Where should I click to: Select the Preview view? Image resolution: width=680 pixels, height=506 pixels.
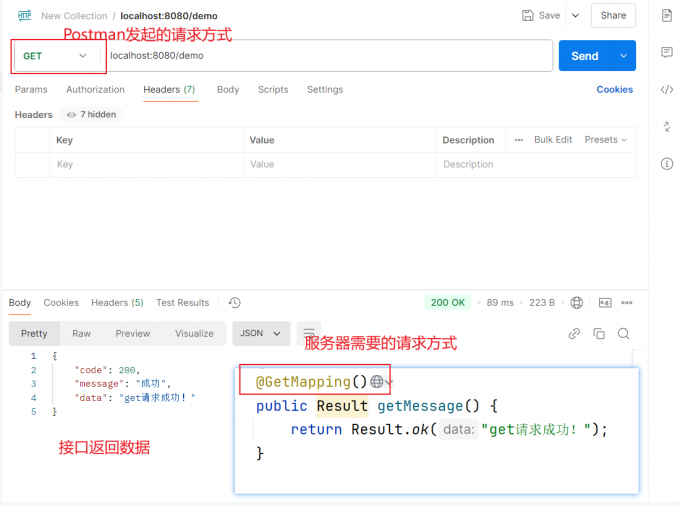click(x=133, y=333)
